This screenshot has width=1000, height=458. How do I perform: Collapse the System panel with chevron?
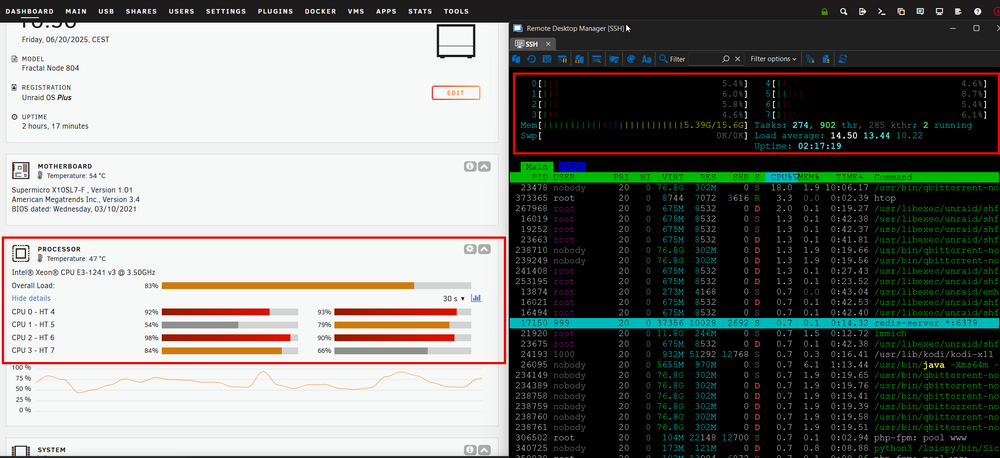pos(484,450)
